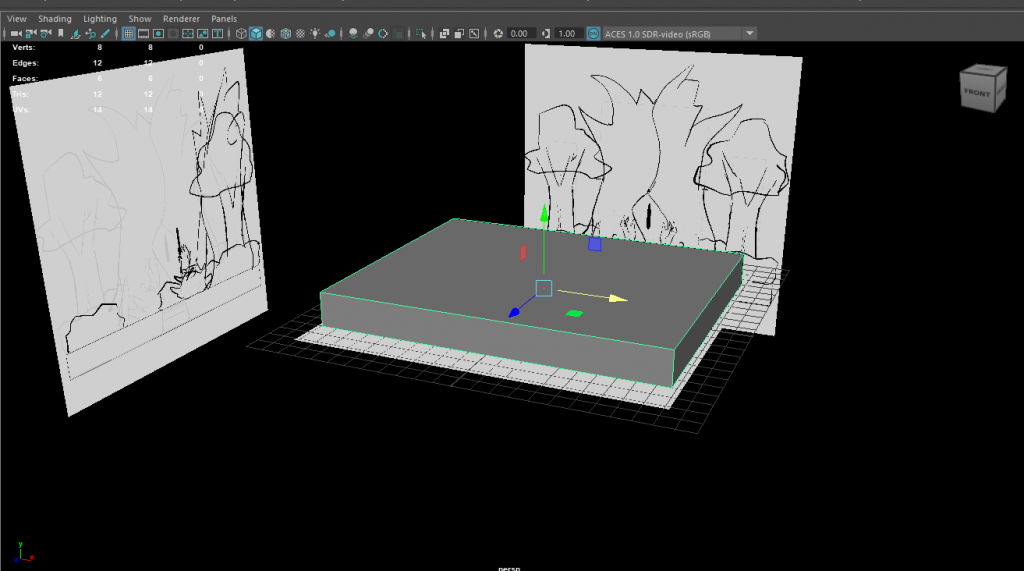Toggle the X-Ray Joints icon

pos(475,33)
